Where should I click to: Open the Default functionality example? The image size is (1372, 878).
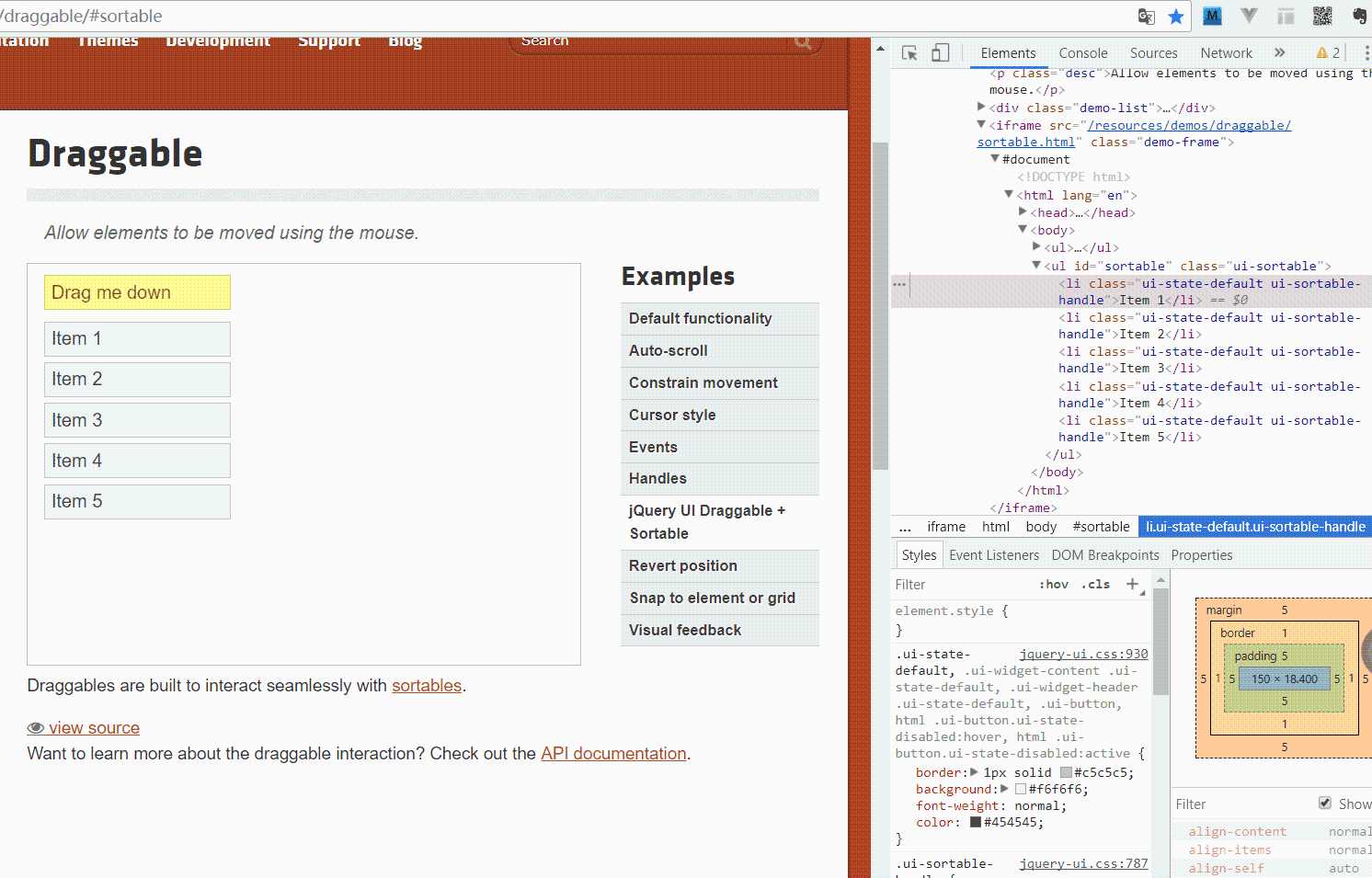pyautogui.click(x=720, y=319)
